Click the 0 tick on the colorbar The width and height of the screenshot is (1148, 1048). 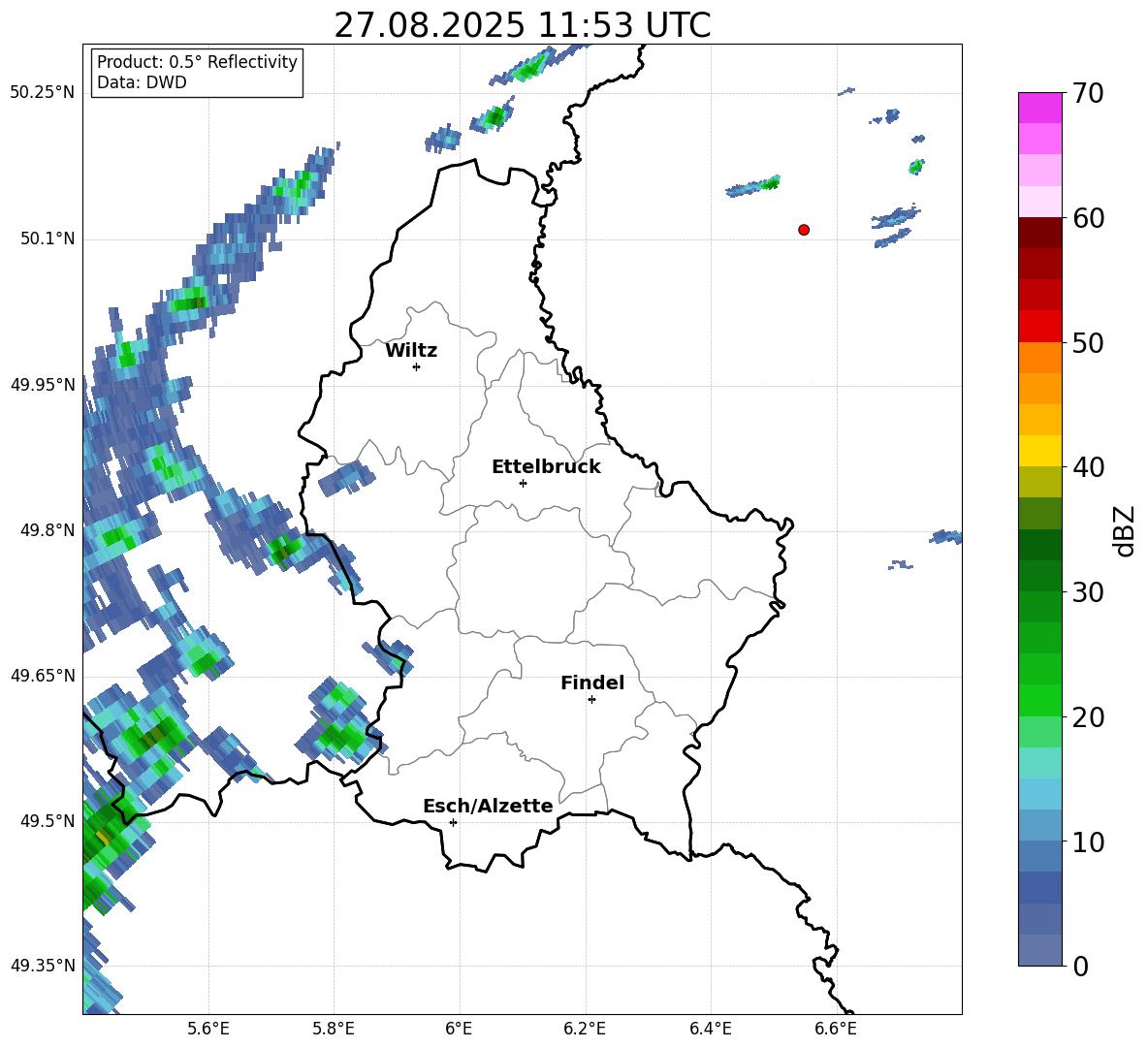point(1081,966)
